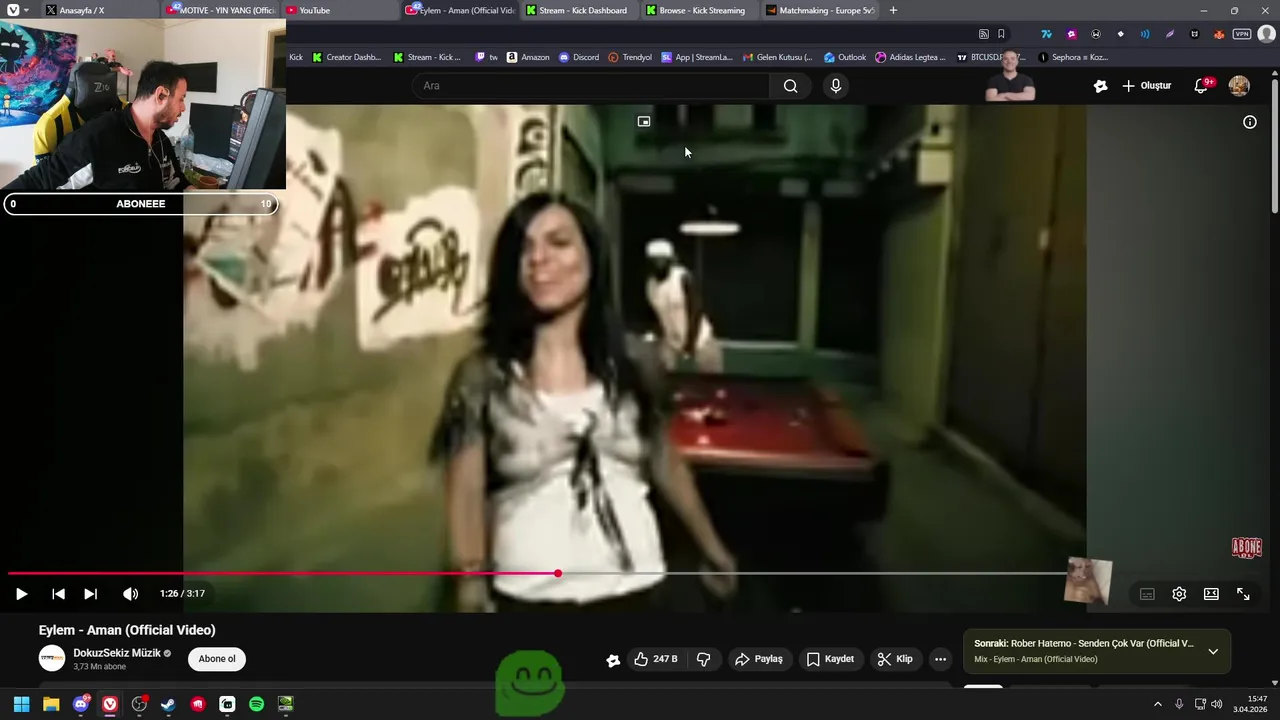The height and width of the screenshot is (720, 1280).
Task: Open the Oluştur create menu
Action: click(1146, 86)
